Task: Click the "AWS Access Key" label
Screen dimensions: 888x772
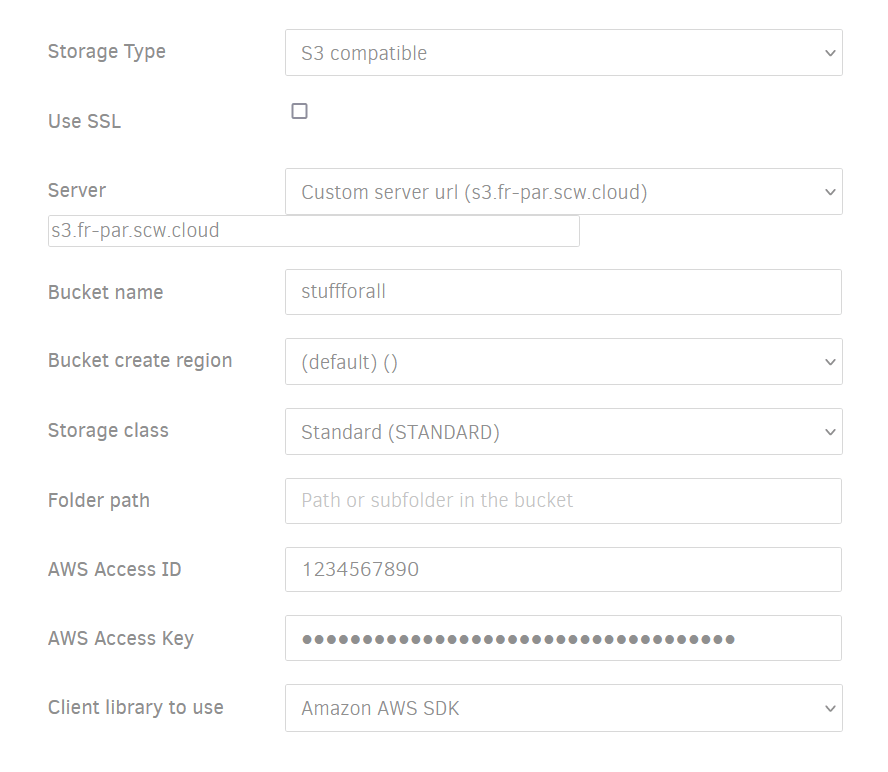Action: click(x=121, y=638)
